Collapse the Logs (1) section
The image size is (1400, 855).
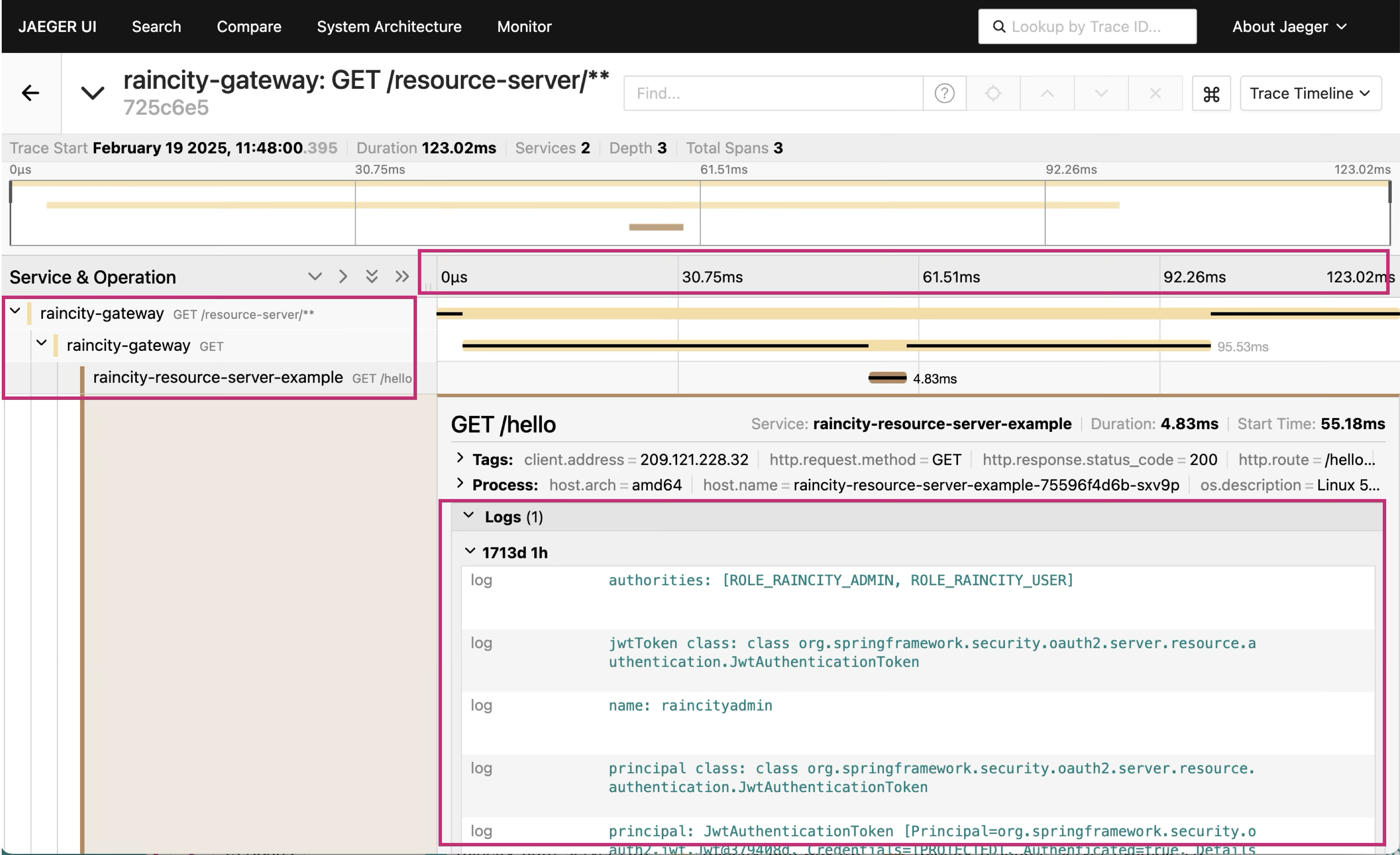[x=468, y=515]
